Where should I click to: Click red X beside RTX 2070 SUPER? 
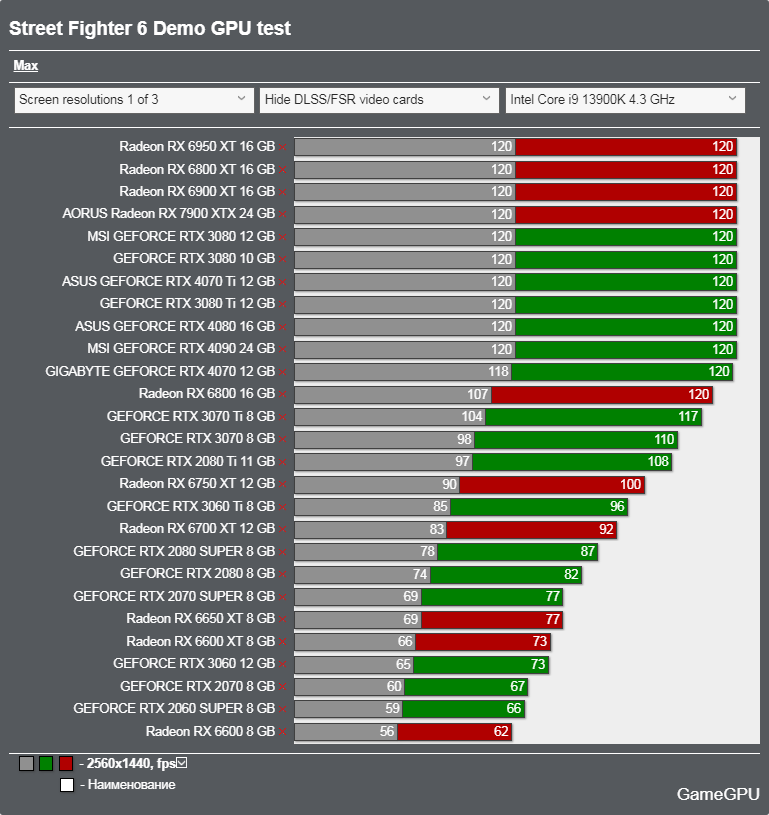[x=282, y=597]
